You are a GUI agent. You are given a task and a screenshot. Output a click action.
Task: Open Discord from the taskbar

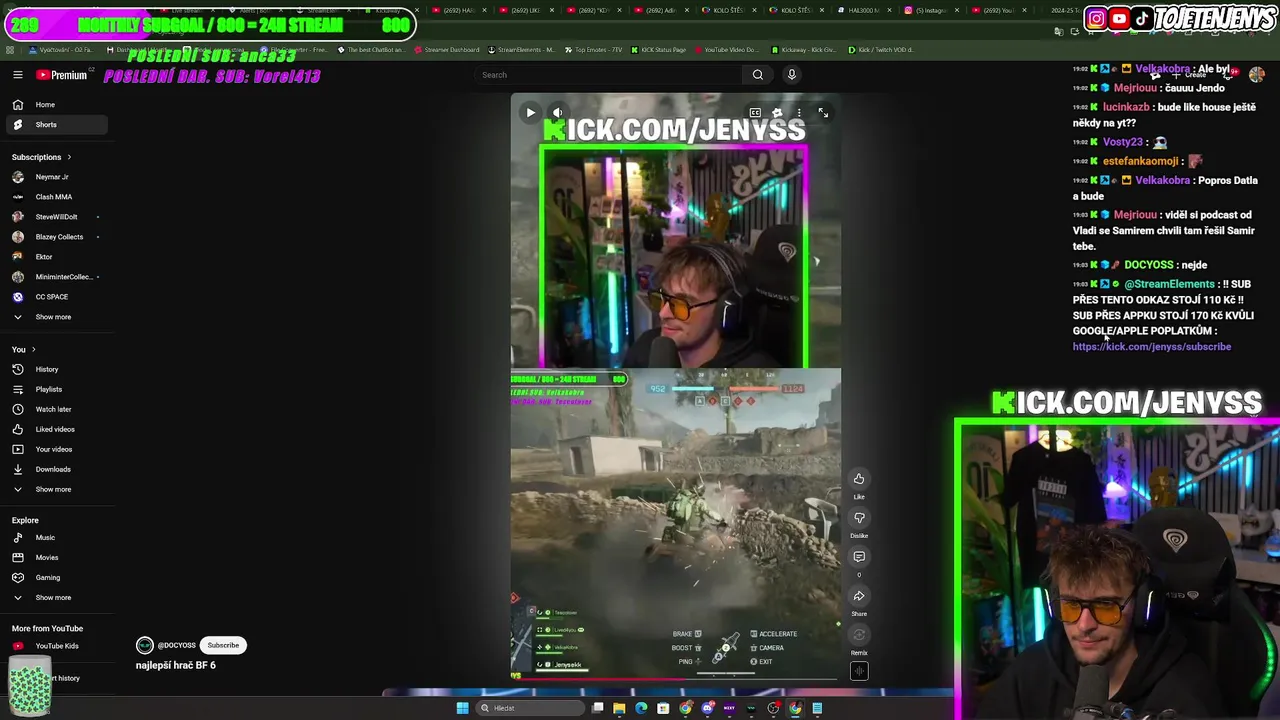pos(707,708)
